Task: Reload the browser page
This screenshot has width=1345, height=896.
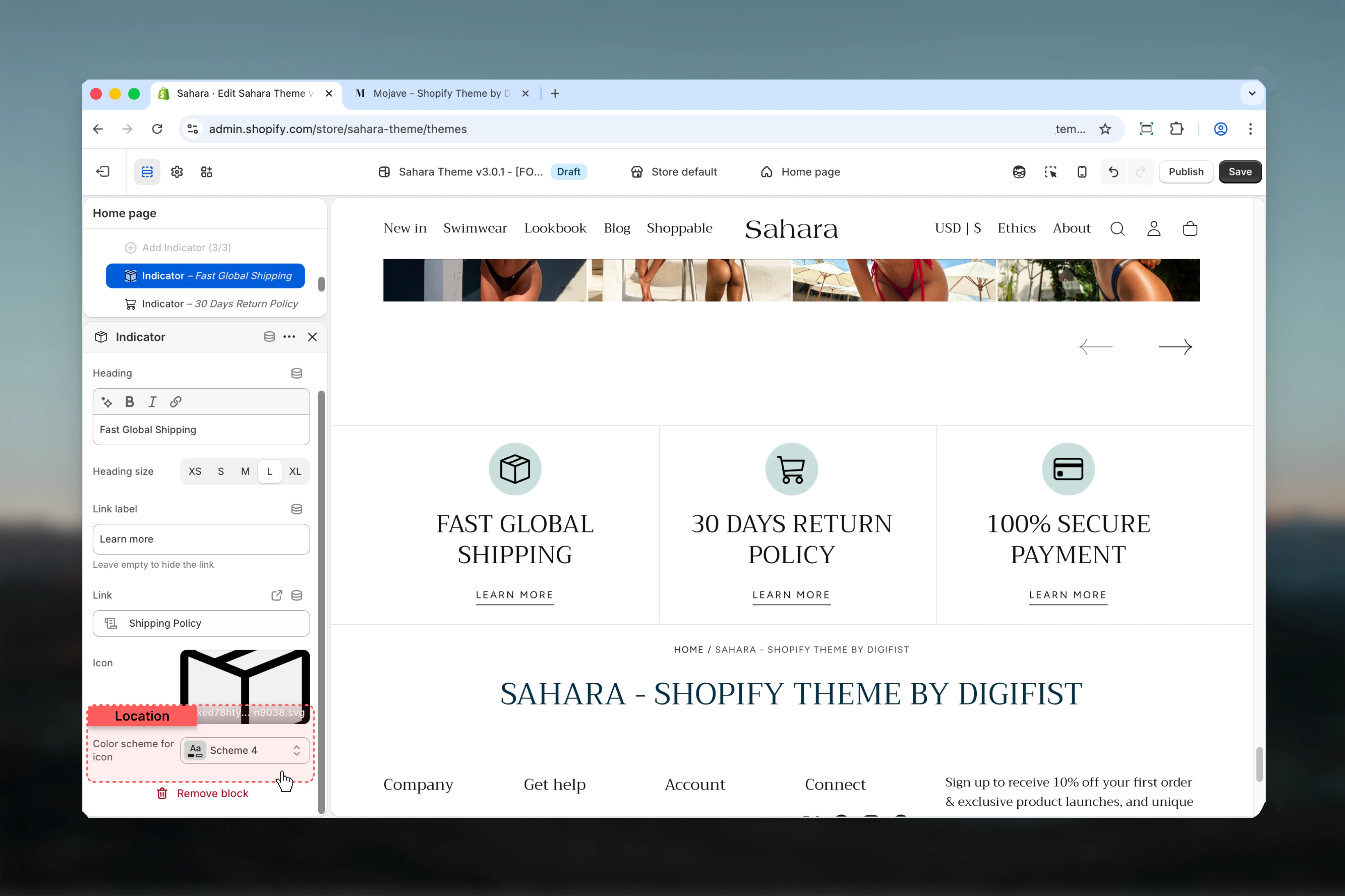Action: click(x=157, y=129)
